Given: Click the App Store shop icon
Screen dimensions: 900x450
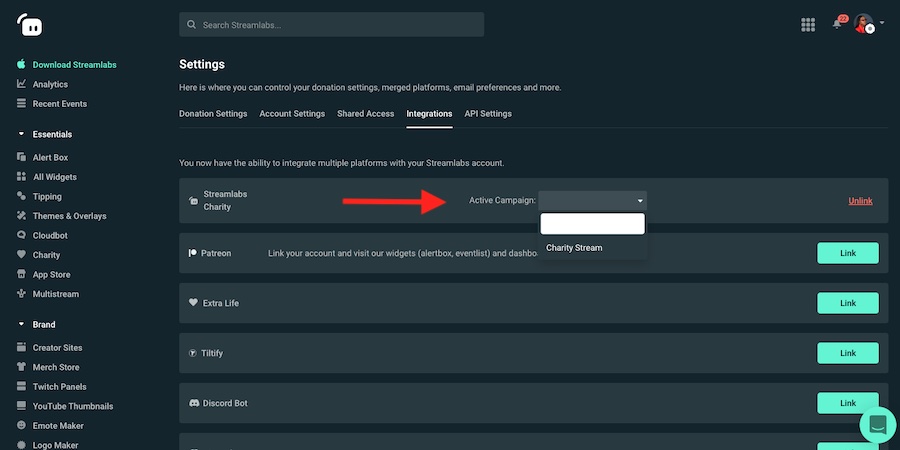Looking at the screenshot, I should [x=21, y=274].
